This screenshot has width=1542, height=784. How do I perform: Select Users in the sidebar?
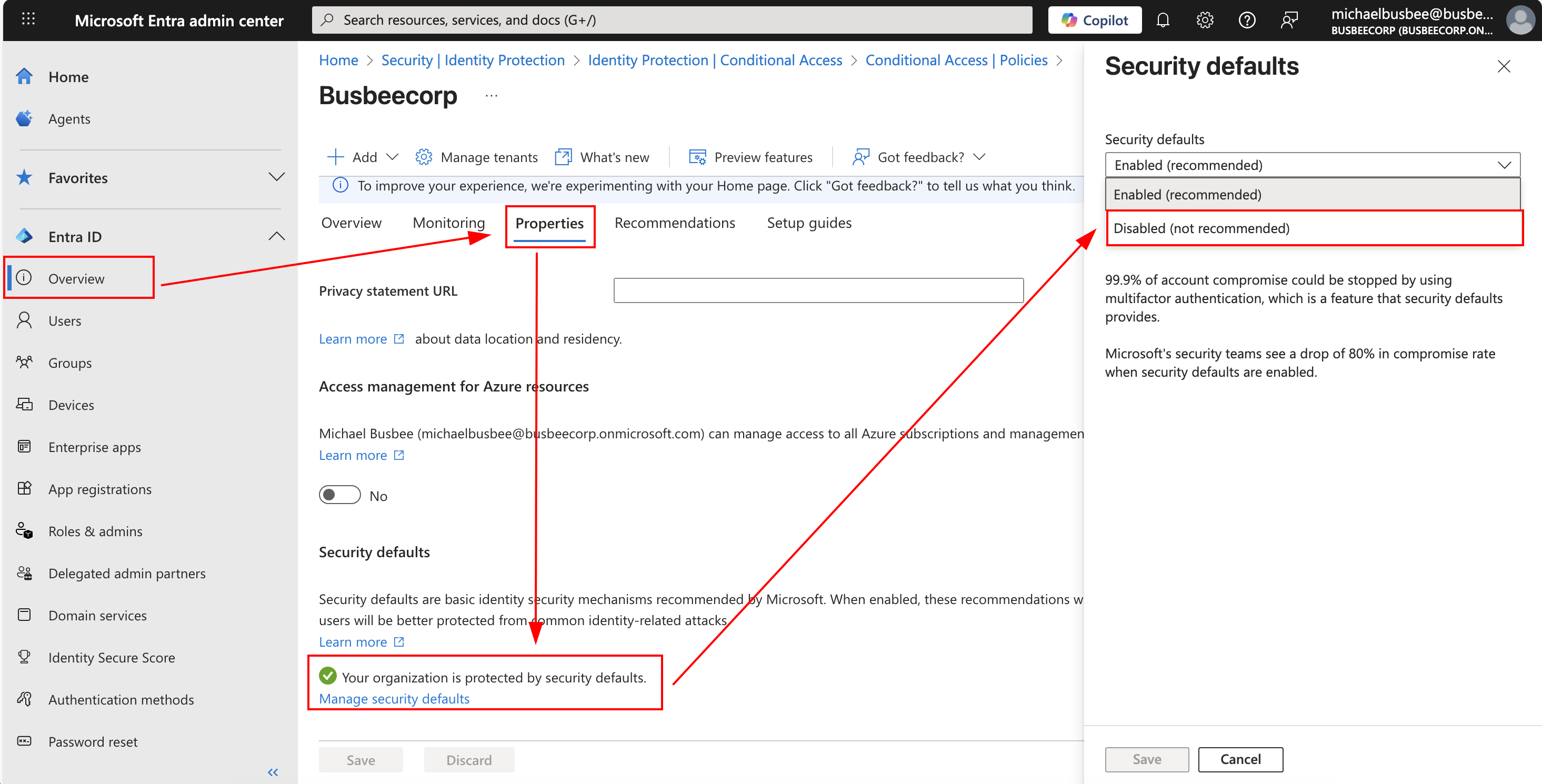pyautogui.click(x=64, y=320)
